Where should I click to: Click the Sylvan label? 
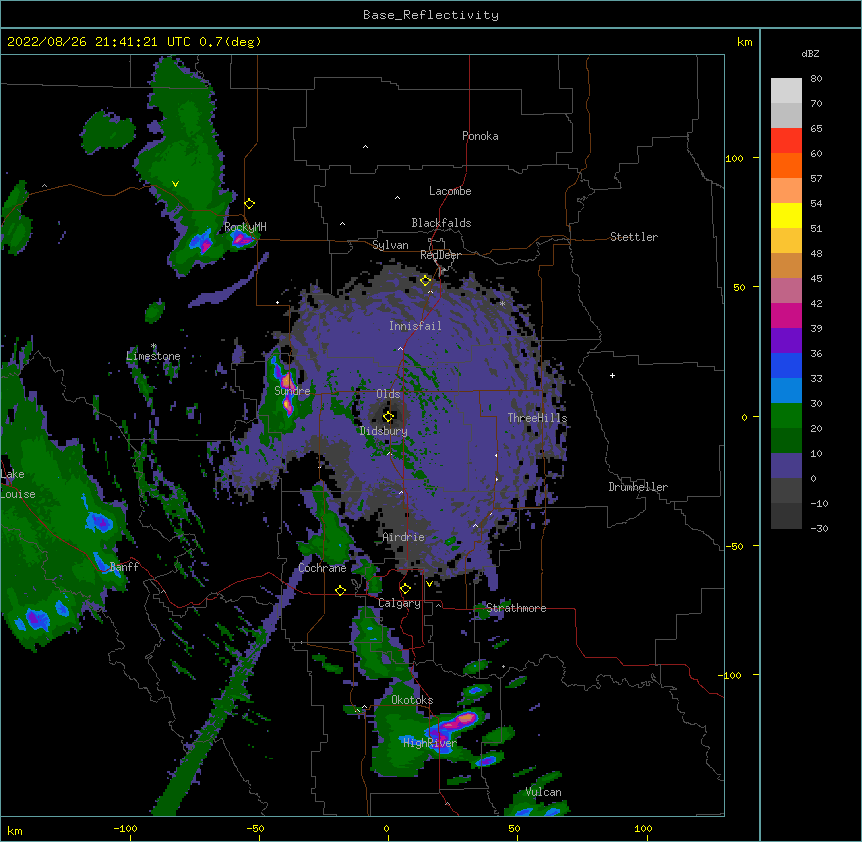click(x=390, y=245)
